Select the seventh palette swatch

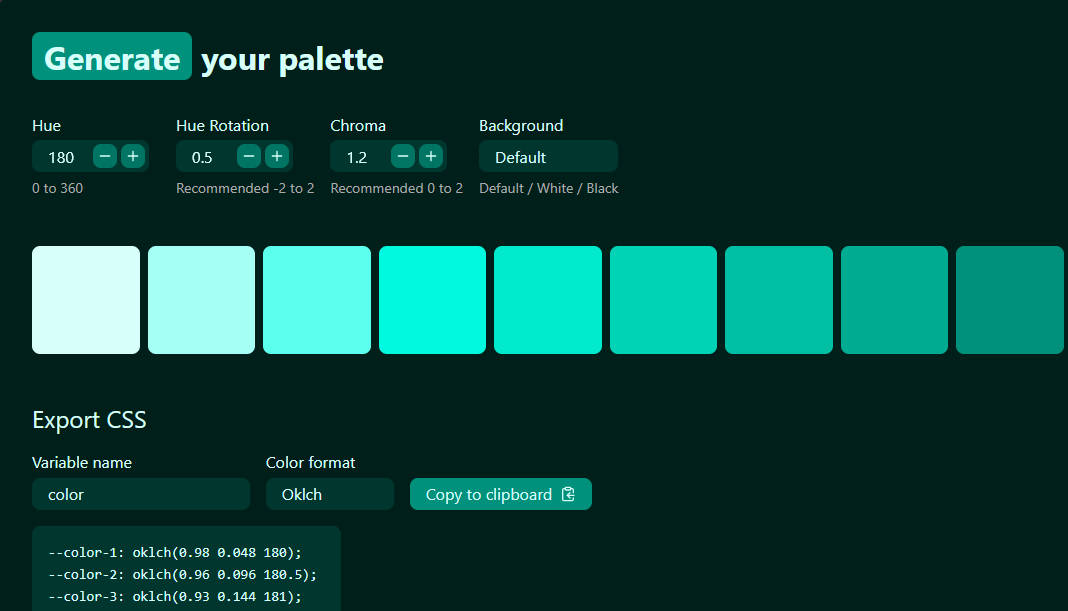pyautogui.click(x=779, y=300)
